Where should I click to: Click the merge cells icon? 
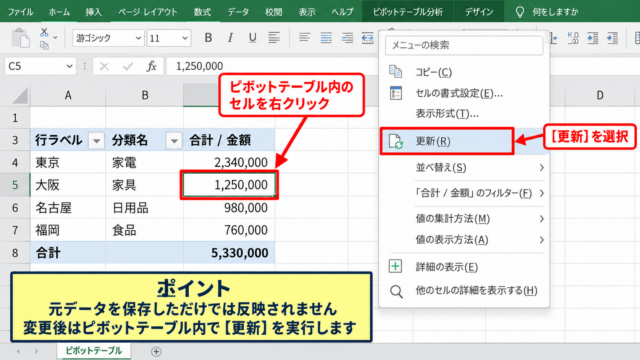click(368, 38)
